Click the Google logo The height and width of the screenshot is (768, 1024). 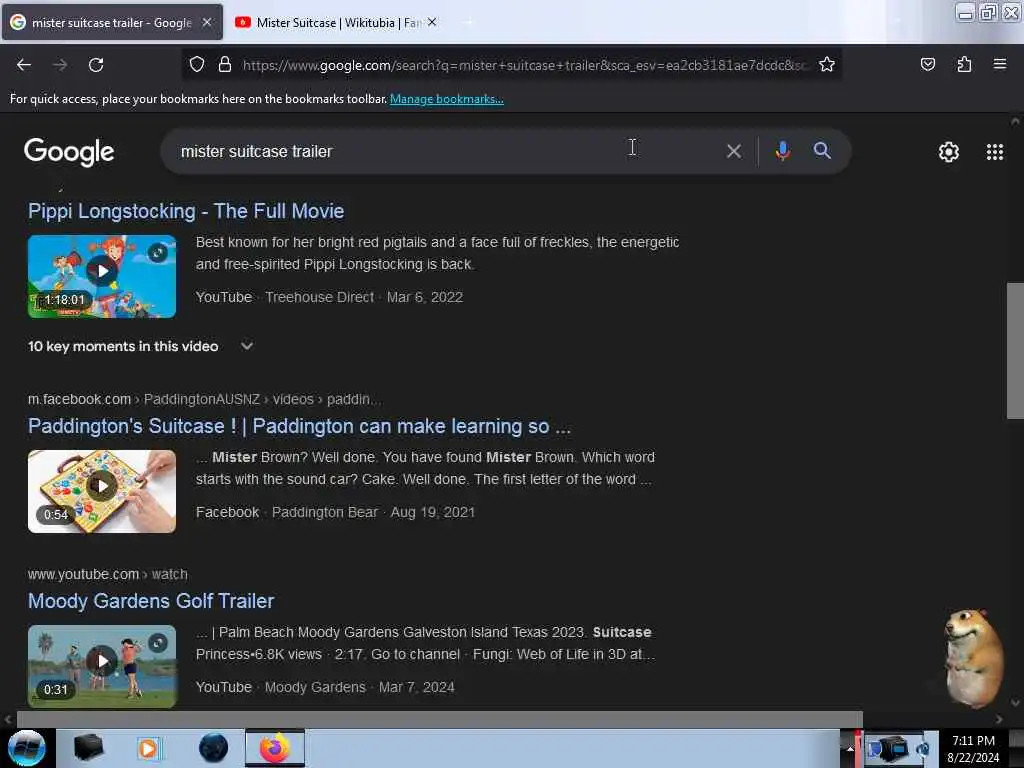pyautogui.click(x=69, y=152)
